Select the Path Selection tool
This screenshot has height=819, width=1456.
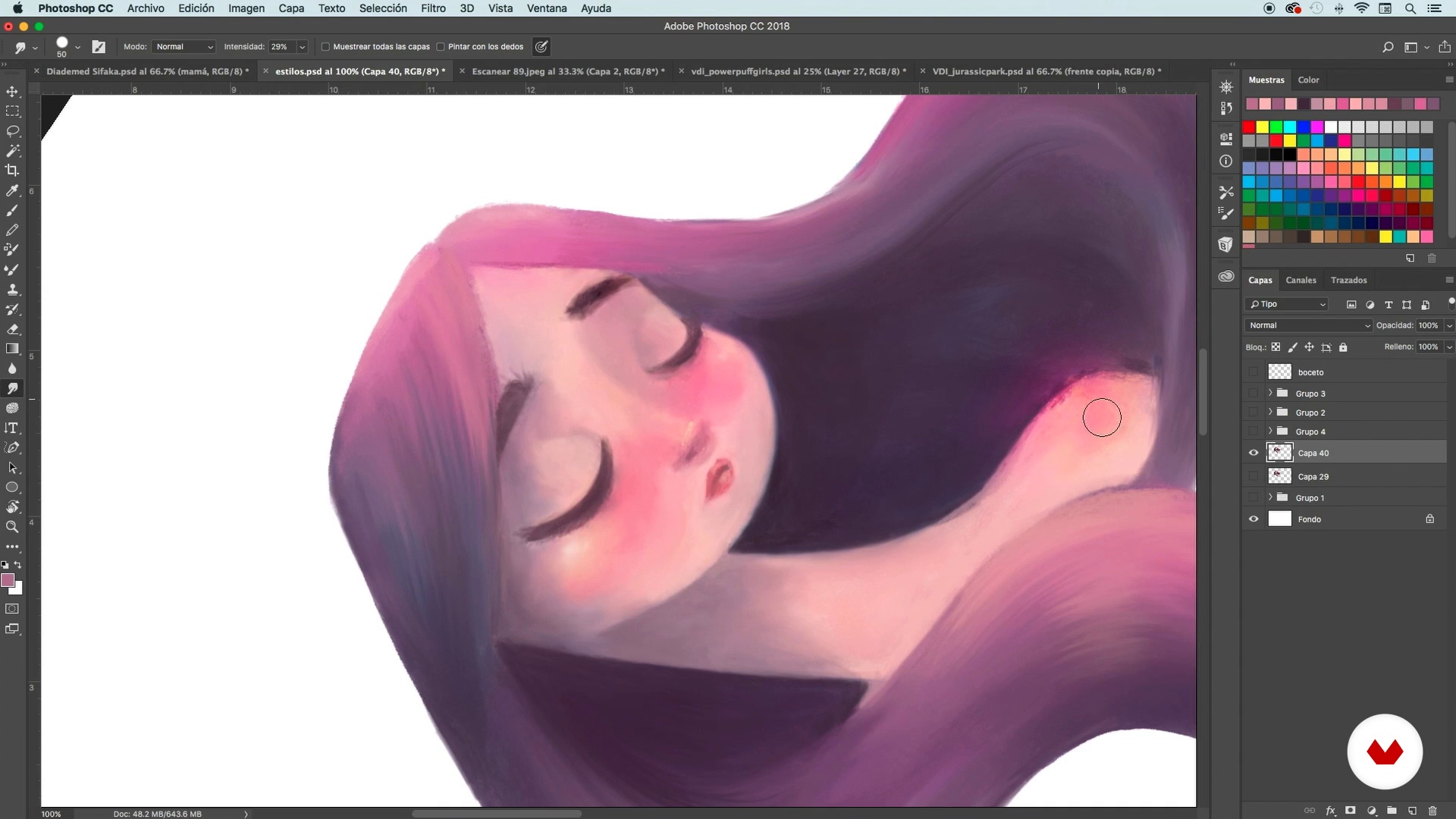[12, 468]
